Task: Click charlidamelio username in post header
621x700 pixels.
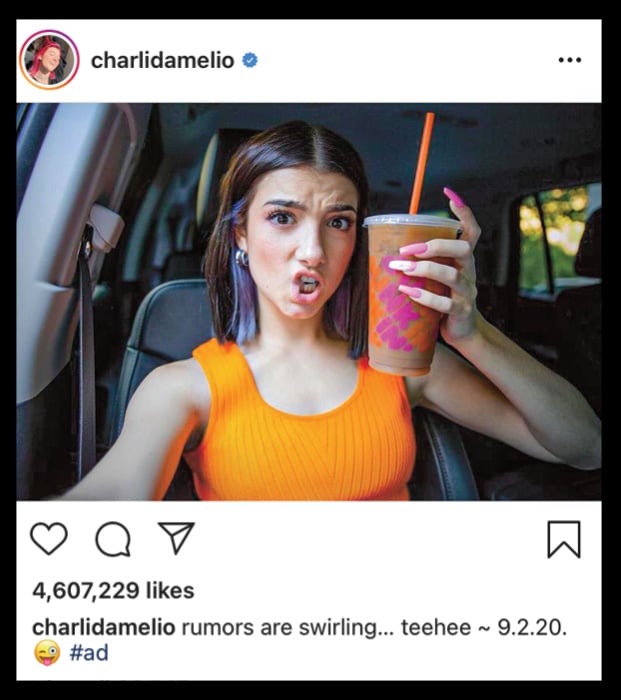Action: click(x=163, y=60)
